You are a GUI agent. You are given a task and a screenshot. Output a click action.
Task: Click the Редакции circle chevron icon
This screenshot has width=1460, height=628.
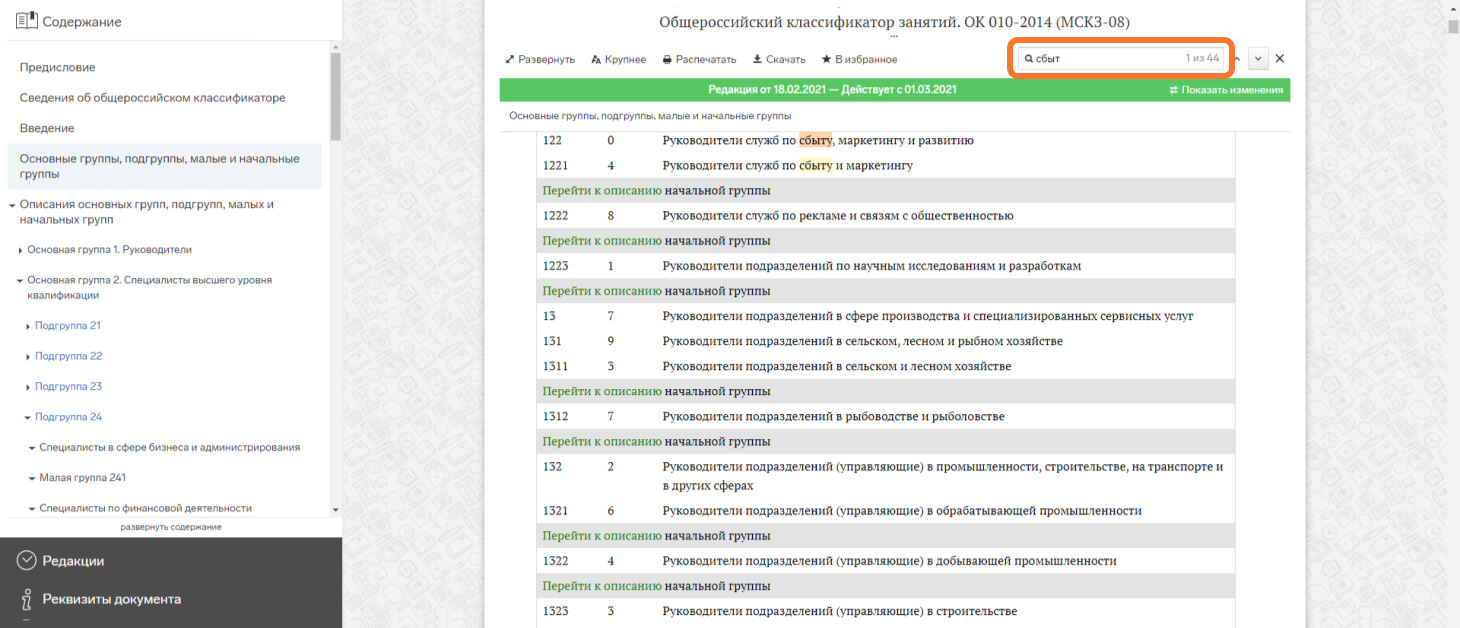[x=27, y=561]
